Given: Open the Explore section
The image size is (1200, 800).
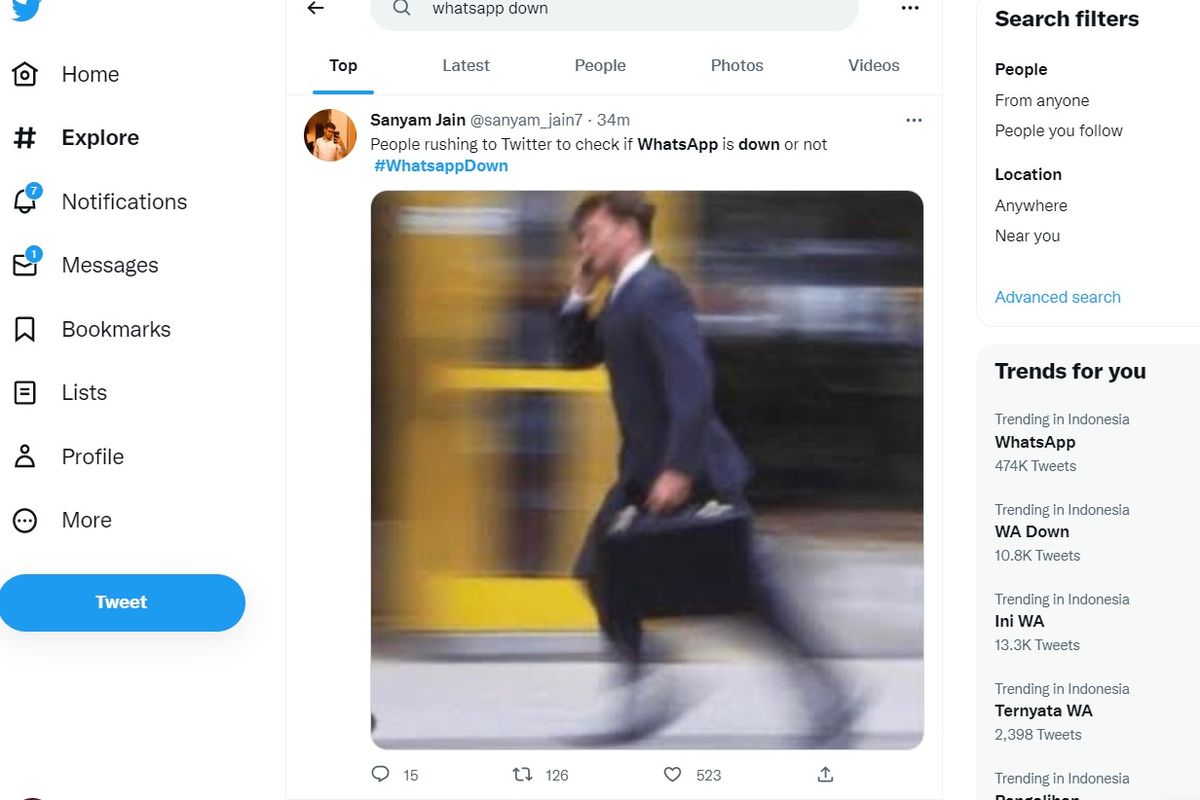Looking at the screenshot, I should pyautogui.click(x=99, y=137).
